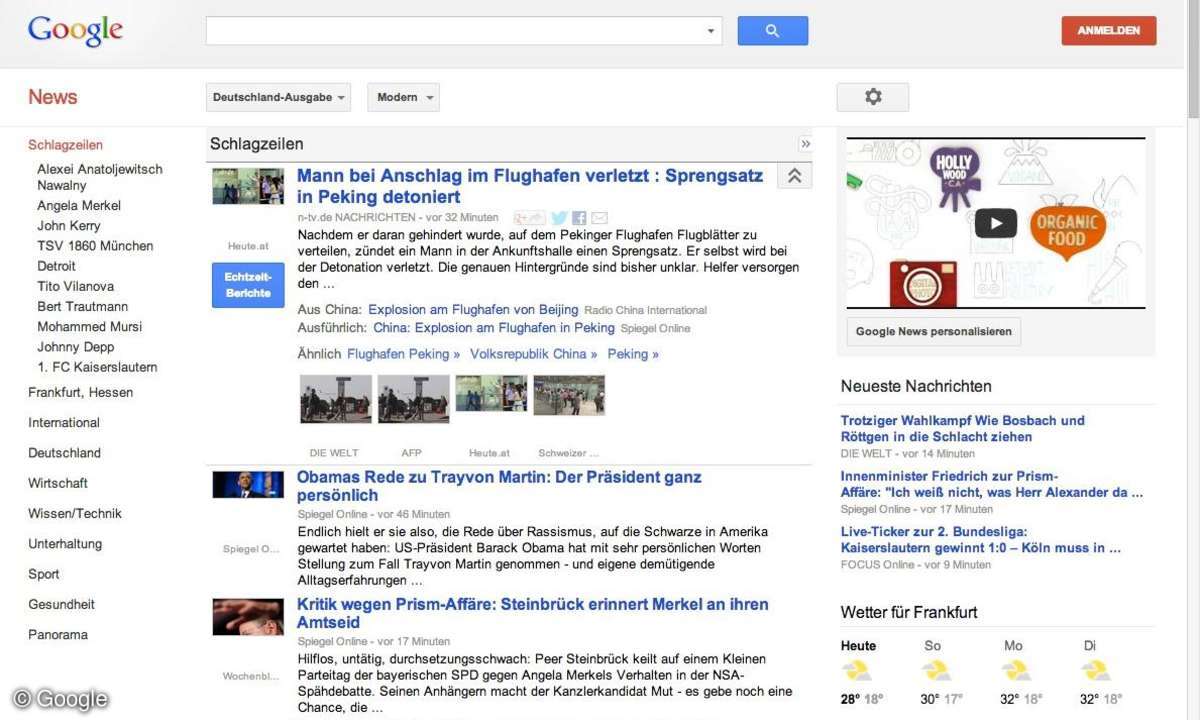Image resolution: width=1200 pixels, height=720 pixels.
Task: Go to the International section
Action: click(64, 423)
